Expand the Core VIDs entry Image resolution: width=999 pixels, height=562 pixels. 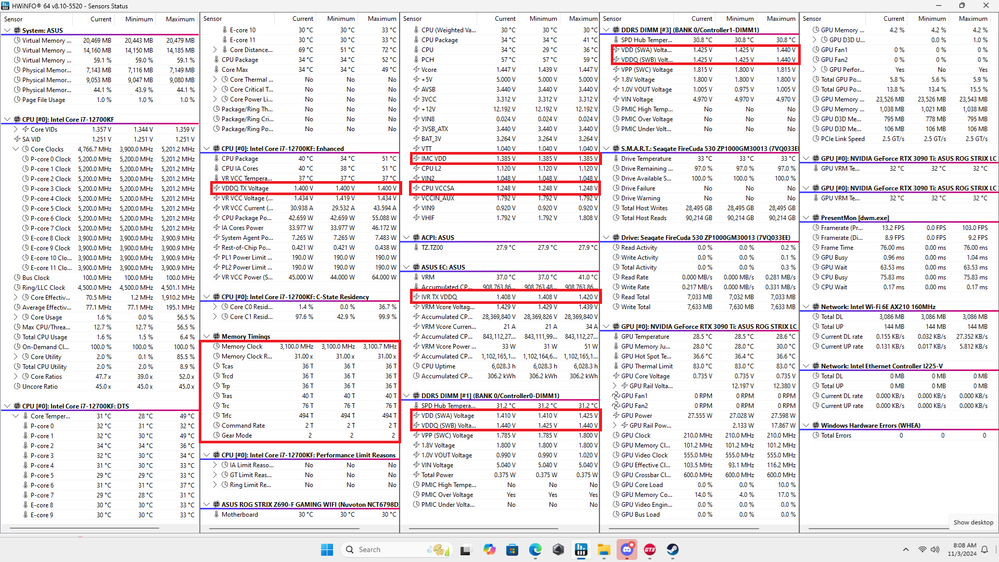click(16, 129)
